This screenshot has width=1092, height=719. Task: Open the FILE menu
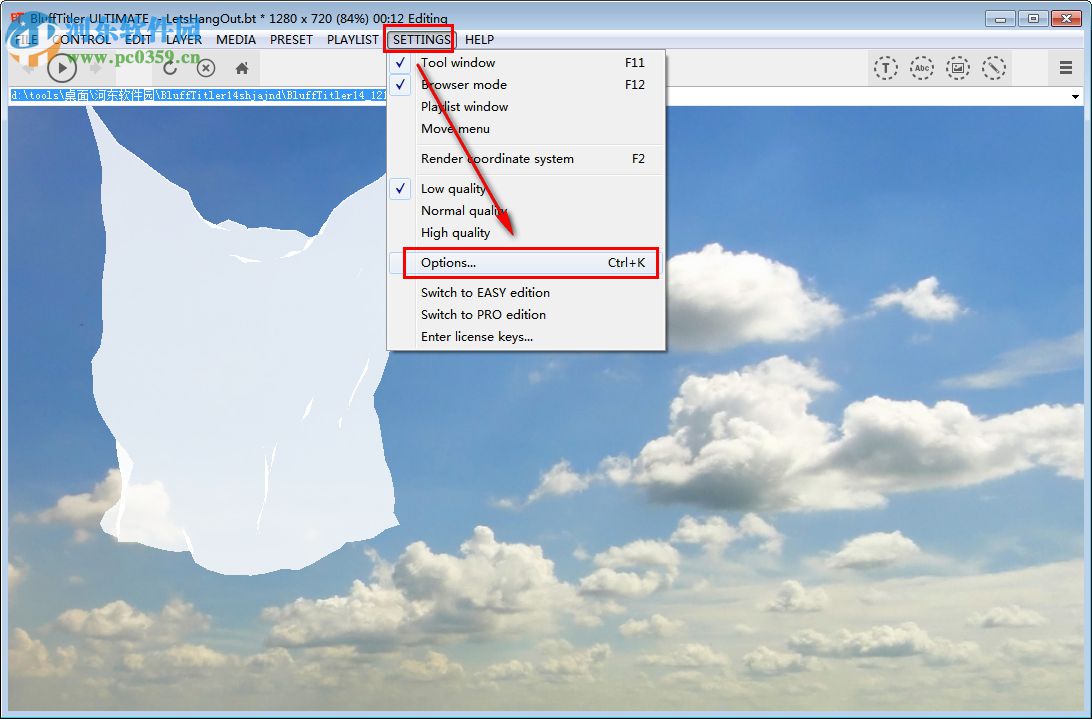point(26,40)
